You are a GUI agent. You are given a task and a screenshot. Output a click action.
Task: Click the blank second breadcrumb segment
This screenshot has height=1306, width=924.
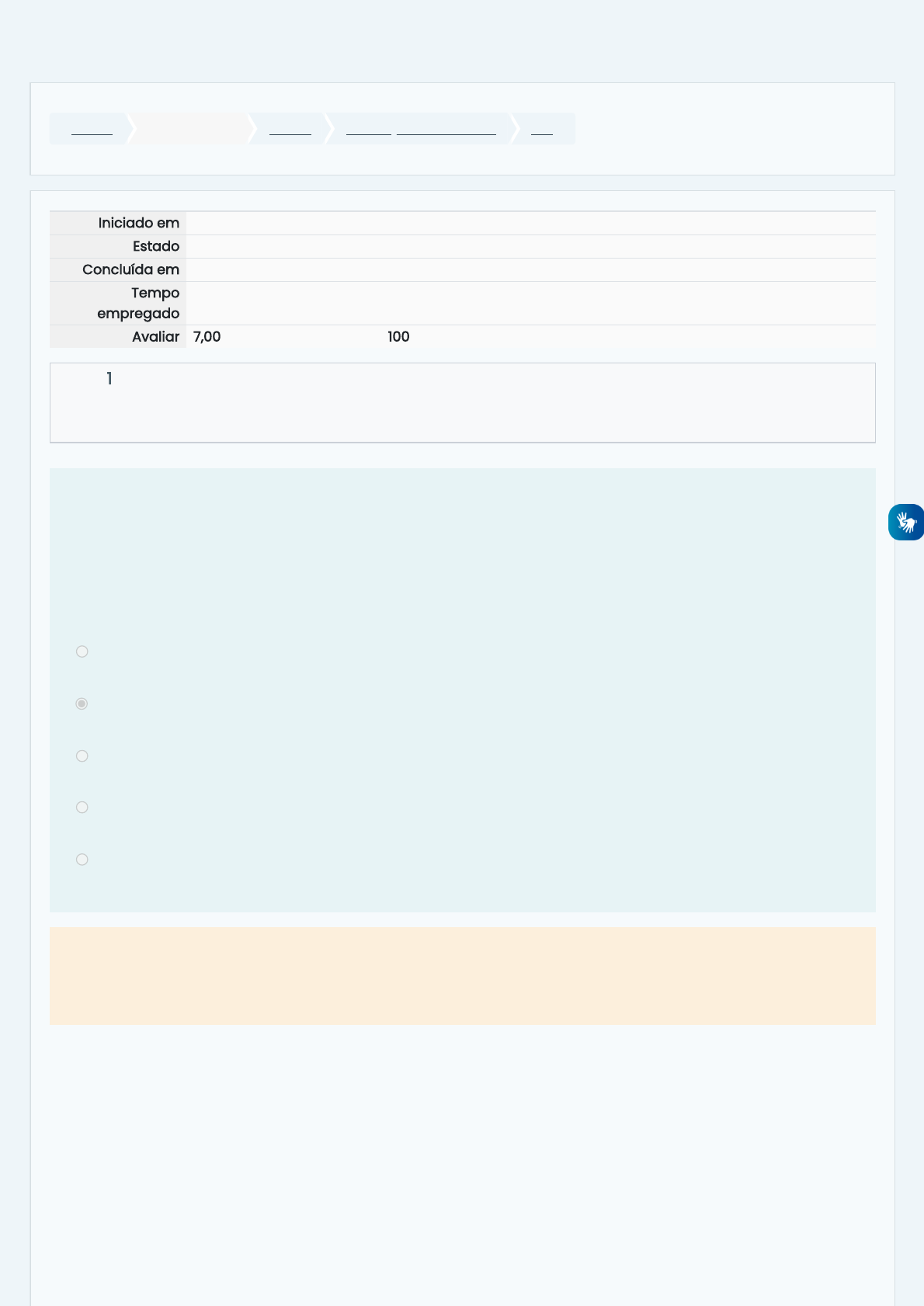[190, 129]
